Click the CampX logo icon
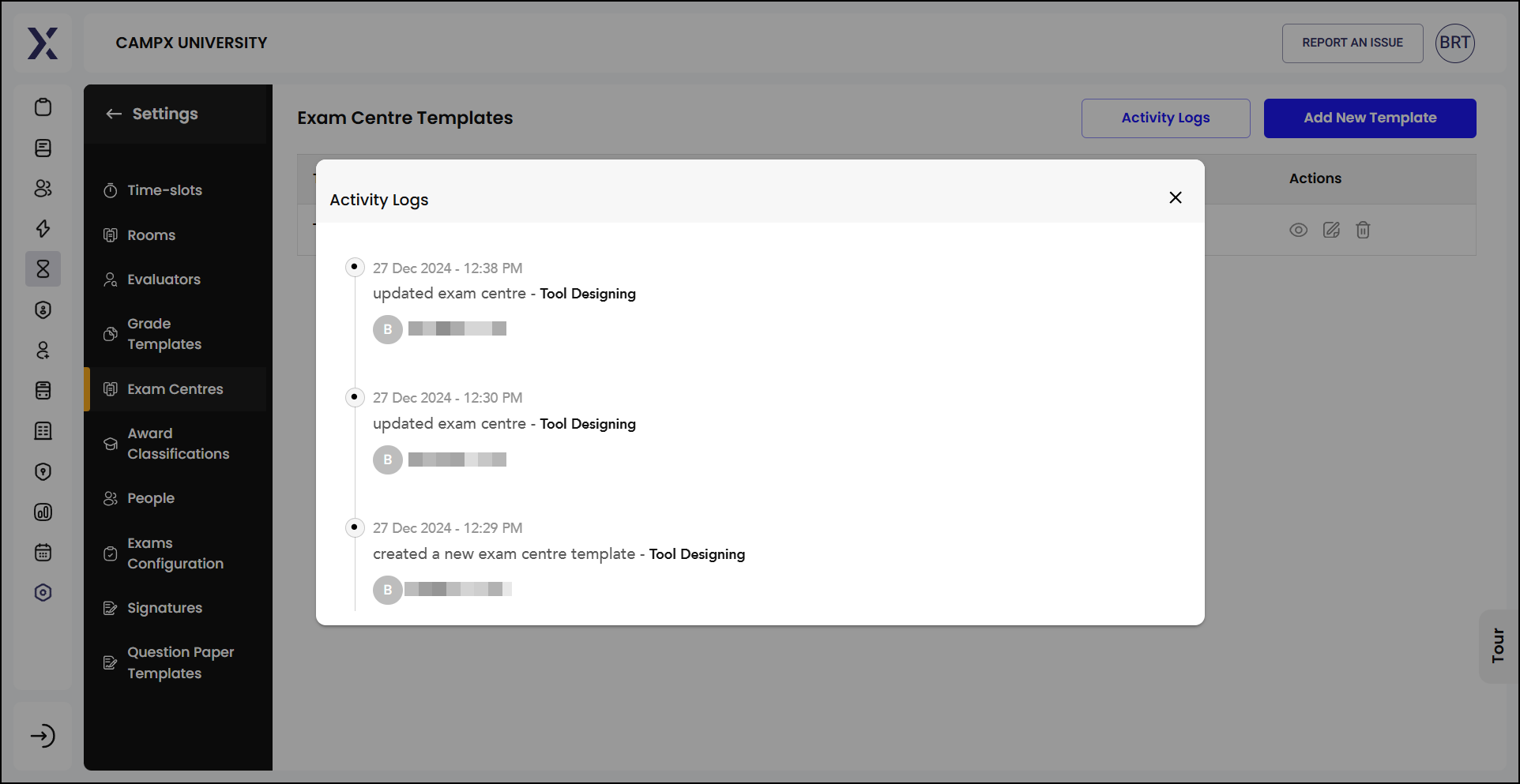The height and width of the screenshot is (784, 1520). coord(43,43)
